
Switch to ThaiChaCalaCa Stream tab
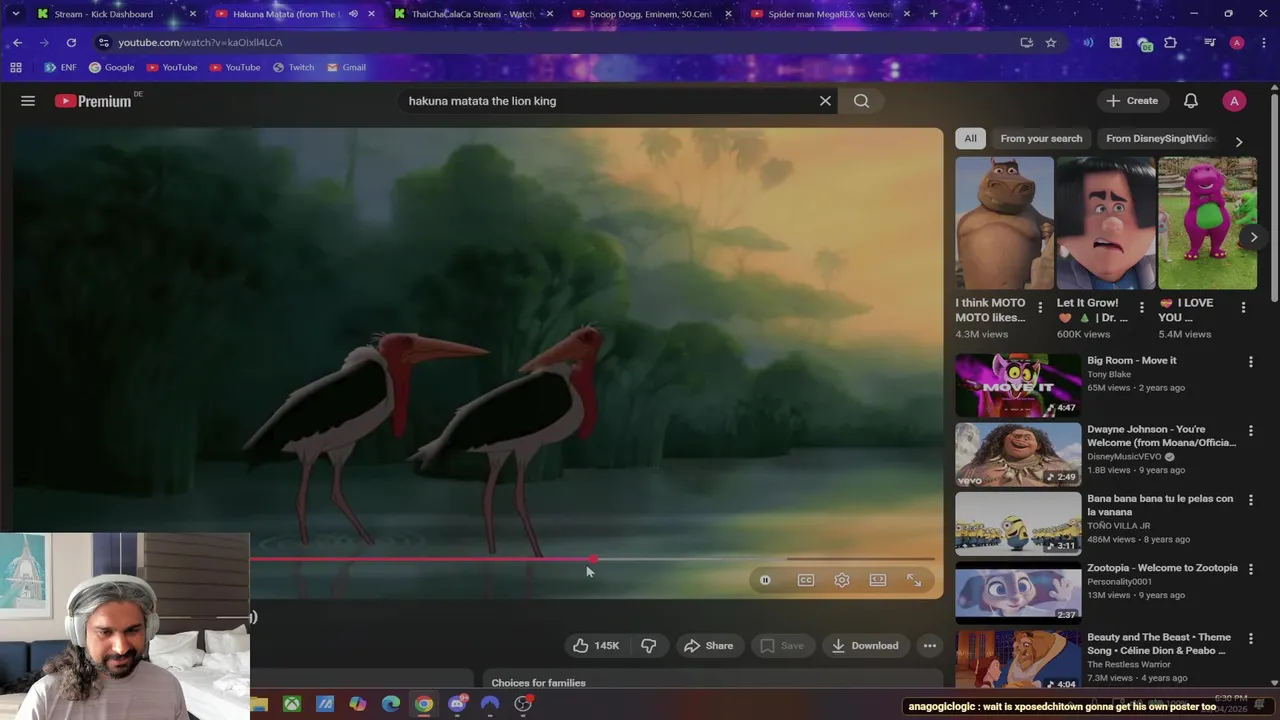472,14
